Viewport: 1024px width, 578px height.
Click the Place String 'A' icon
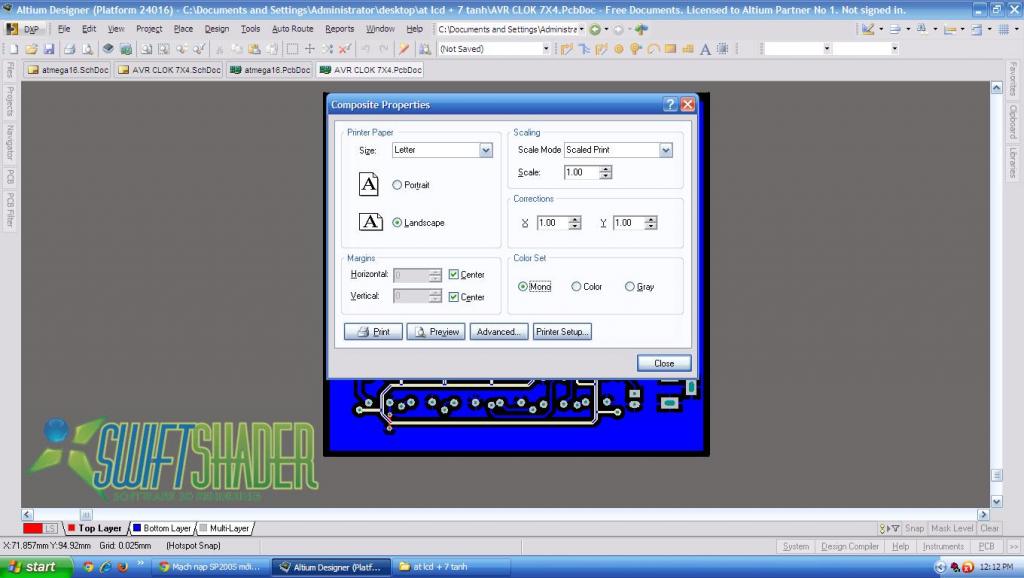coord(705,49)
